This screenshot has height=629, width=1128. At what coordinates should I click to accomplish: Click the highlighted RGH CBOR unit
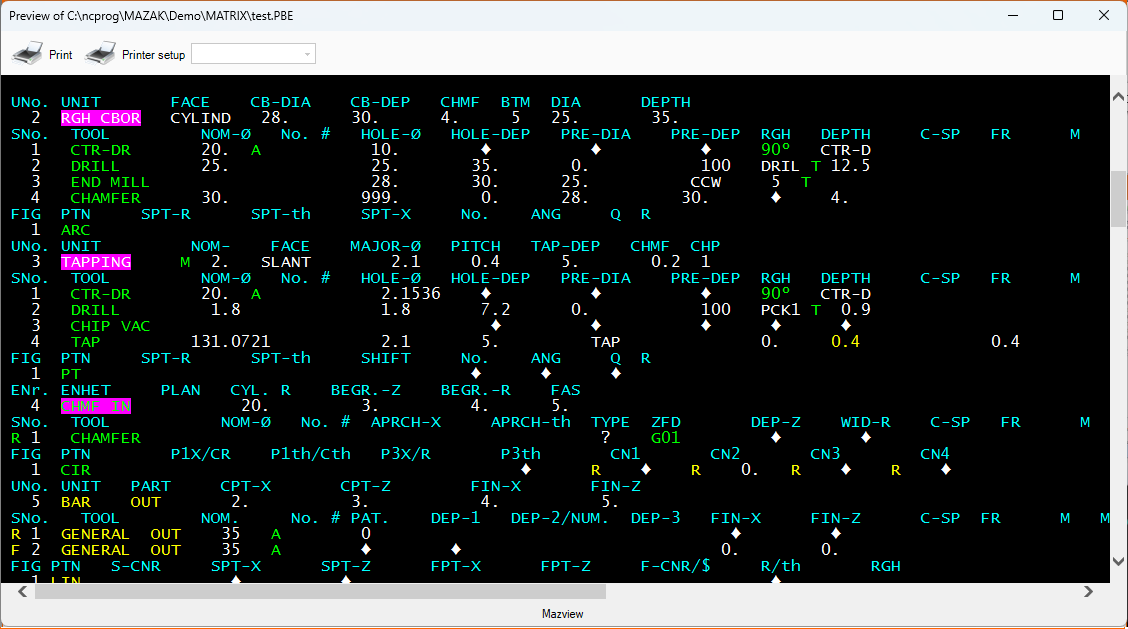click(x=101, y=118)
